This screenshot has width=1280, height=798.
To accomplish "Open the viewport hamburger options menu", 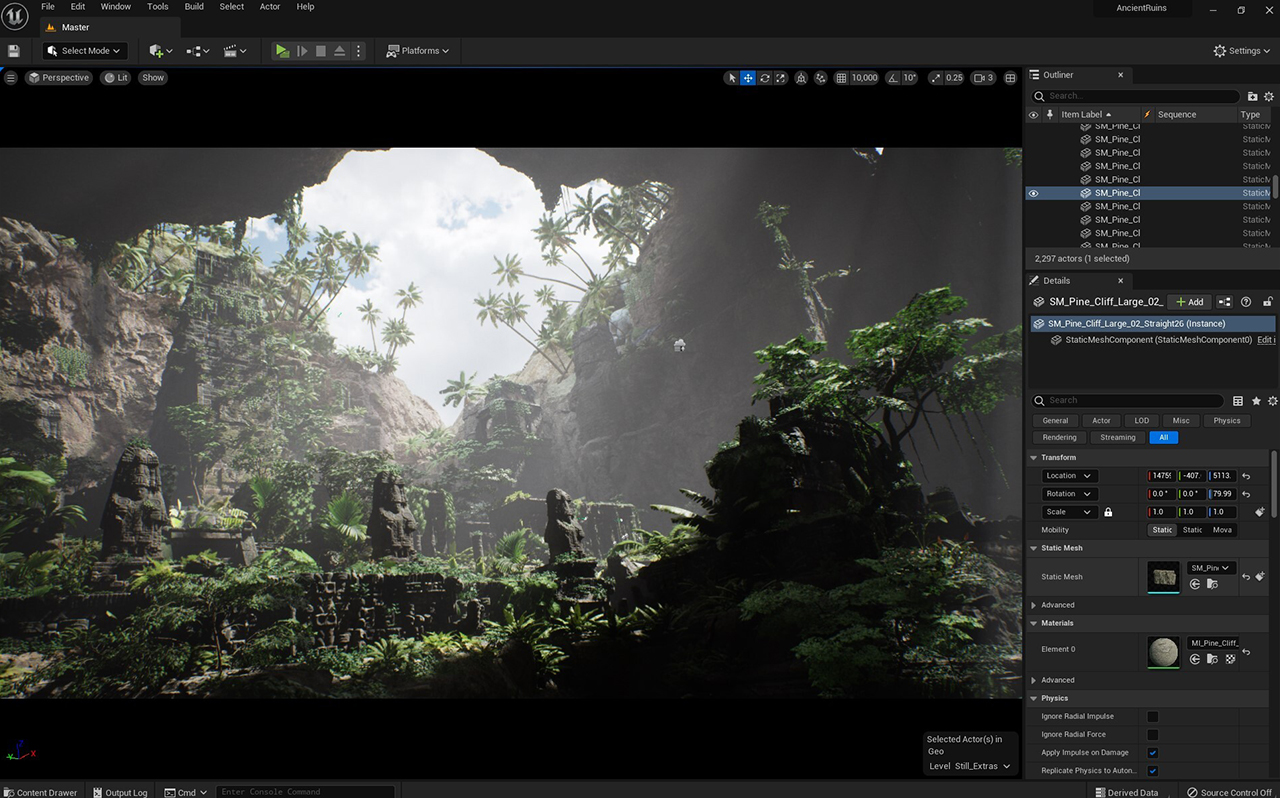I will [11, 78].
